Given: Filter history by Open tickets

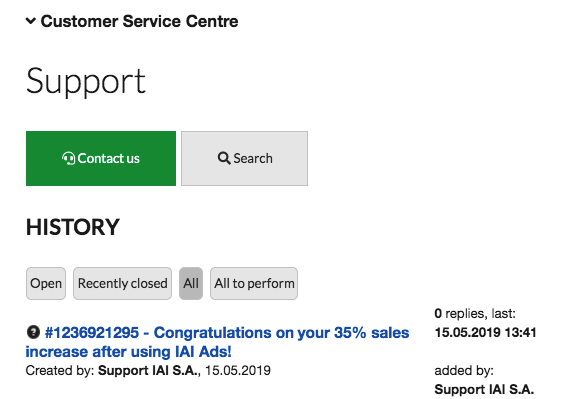Looking at the screenshot, I should tap(46, 283).
